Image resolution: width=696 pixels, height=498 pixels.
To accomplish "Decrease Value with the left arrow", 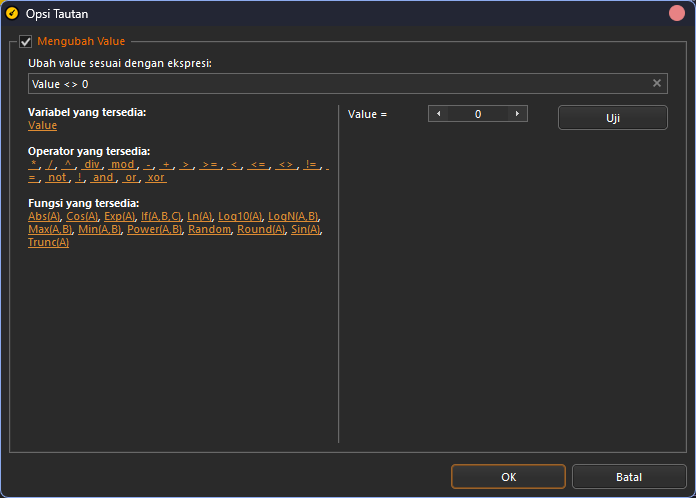I will coord(438,114).
